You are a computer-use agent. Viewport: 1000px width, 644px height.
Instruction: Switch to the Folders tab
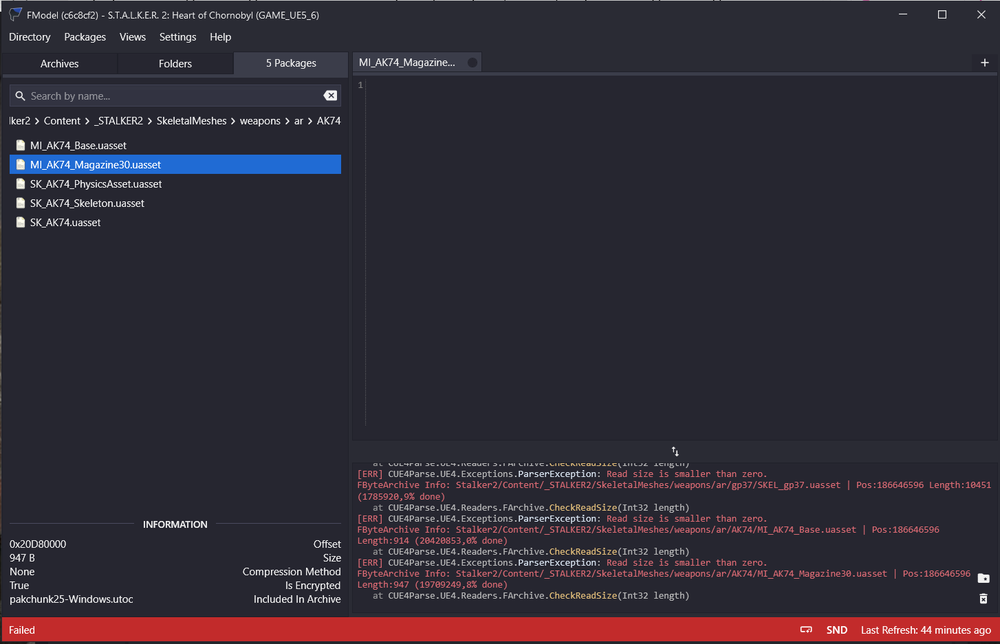[175, 63]
